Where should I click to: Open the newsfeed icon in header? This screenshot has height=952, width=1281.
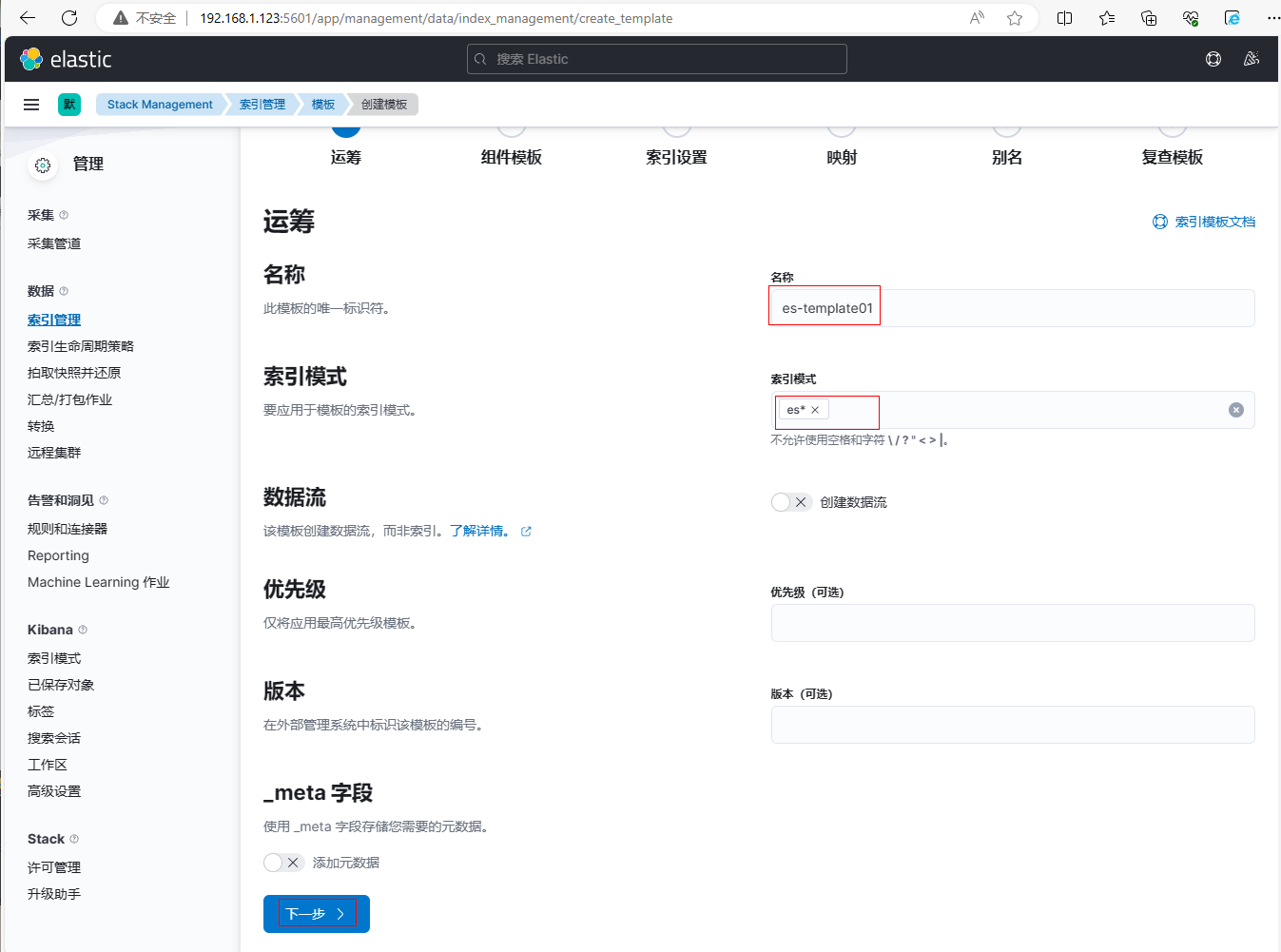1252,59
